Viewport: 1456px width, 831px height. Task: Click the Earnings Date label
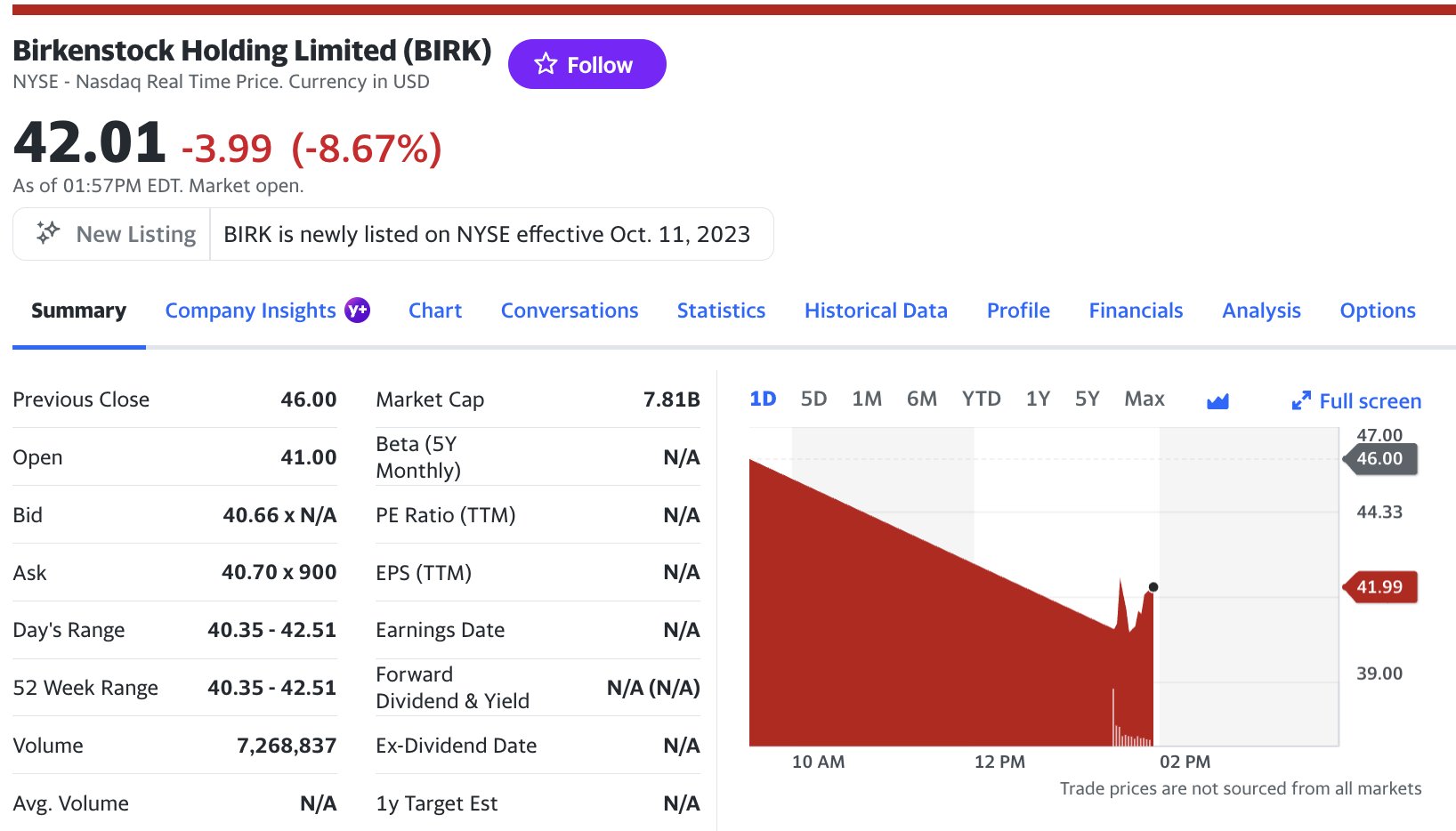[441, 630]
